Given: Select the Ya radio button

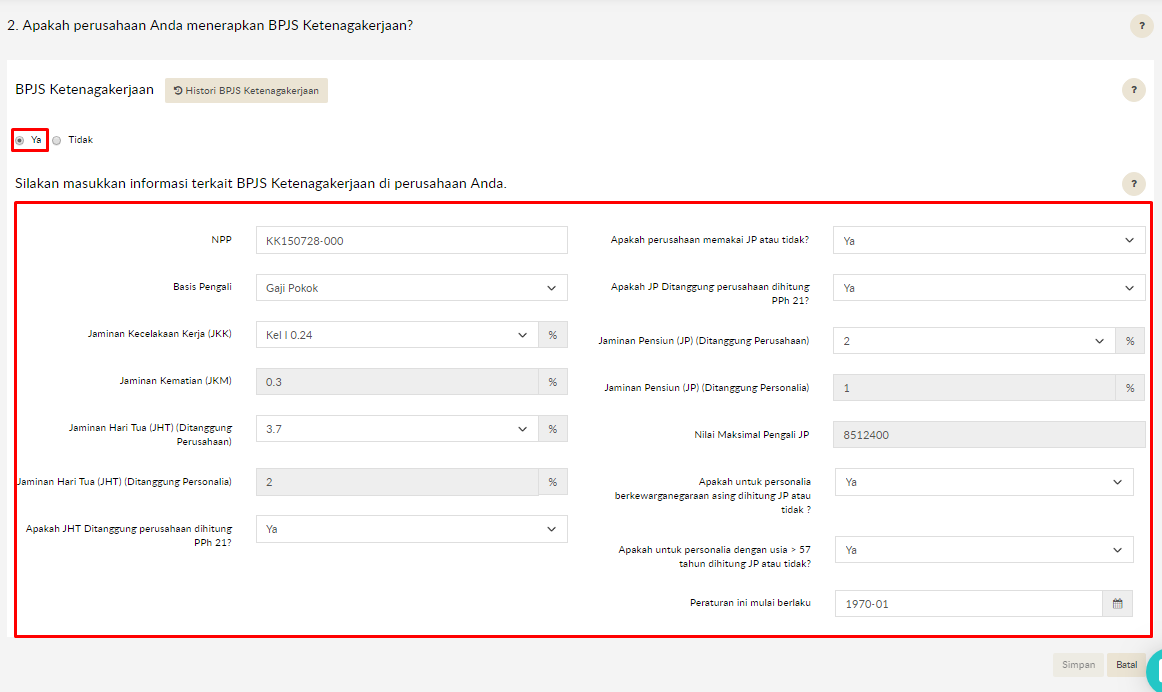Looking at the screenshot, I should 20,140.
